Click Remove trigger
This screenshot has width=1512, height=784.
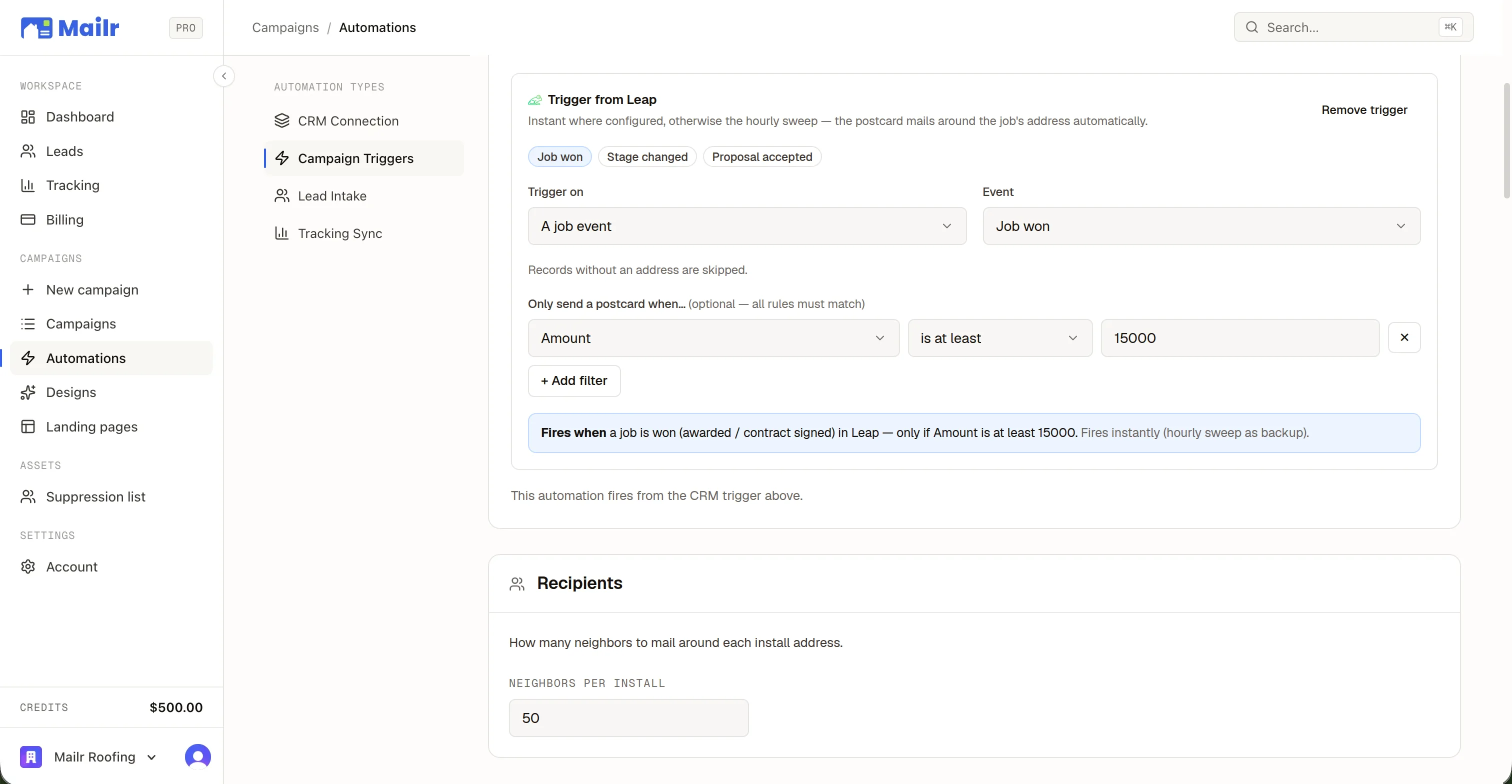[x=1364, y=109]
